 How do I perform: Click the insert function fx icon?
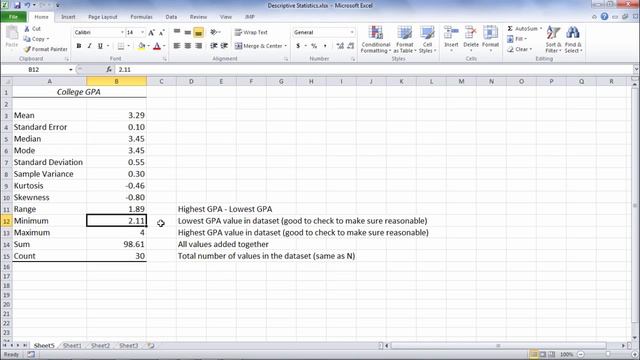pyautogui.click(x=109, y=69)
